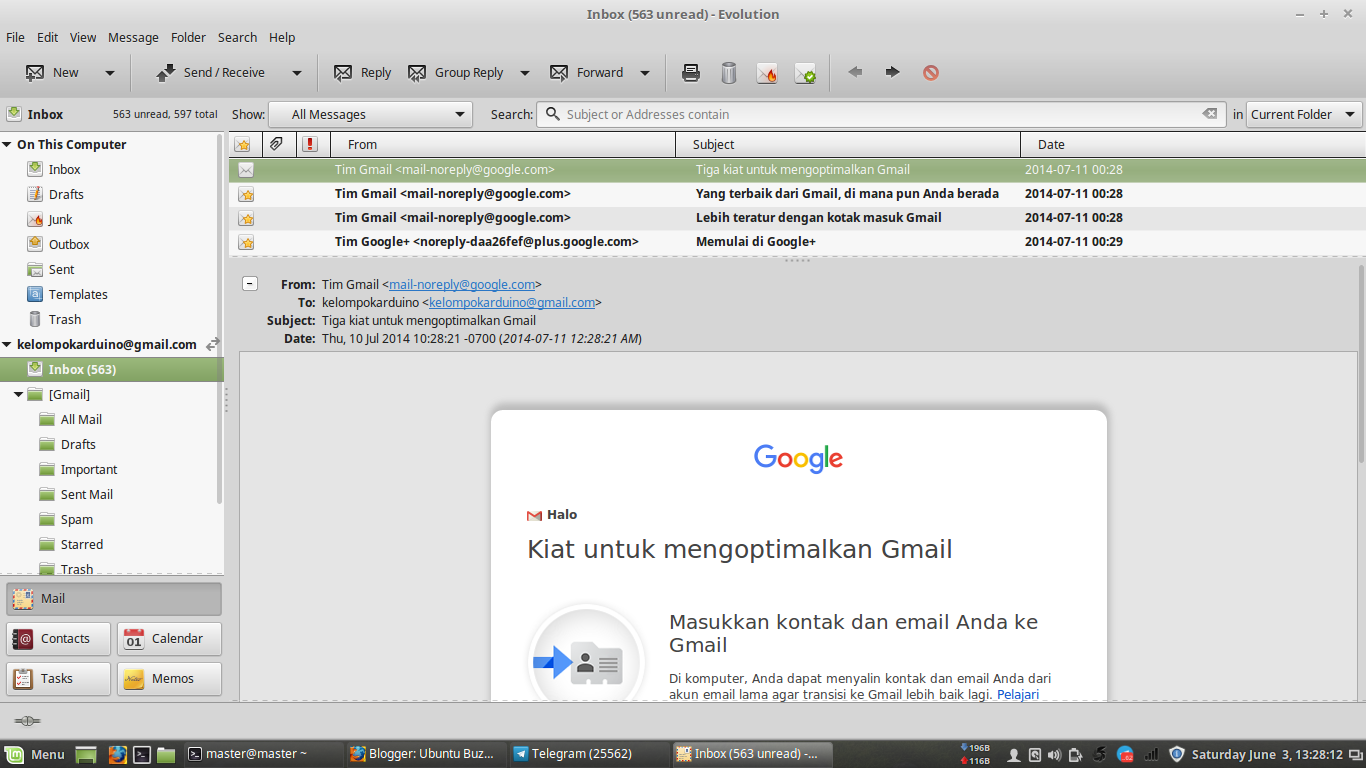
Task: Open the Send / Receive dropdown arrow
Action: [297, 73]
